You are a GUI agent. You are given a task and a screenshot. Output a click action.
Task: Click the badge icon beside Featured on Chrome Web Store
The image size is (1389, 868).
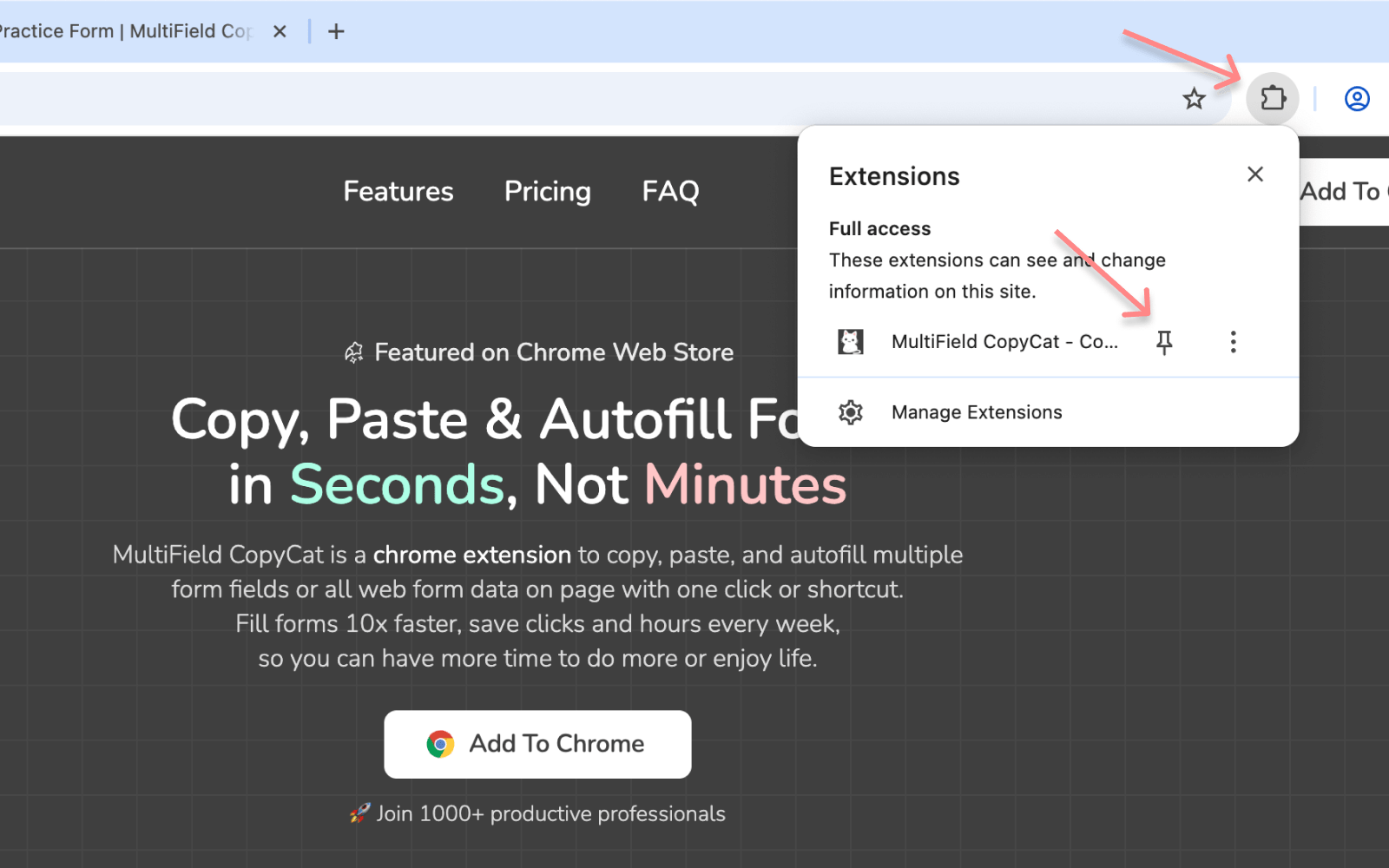coord(354,352)
